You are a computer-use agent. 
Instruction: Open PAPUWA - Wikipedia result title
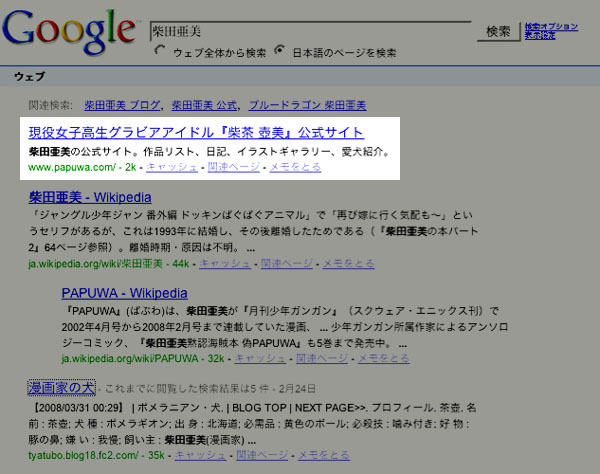click(124, 293)
